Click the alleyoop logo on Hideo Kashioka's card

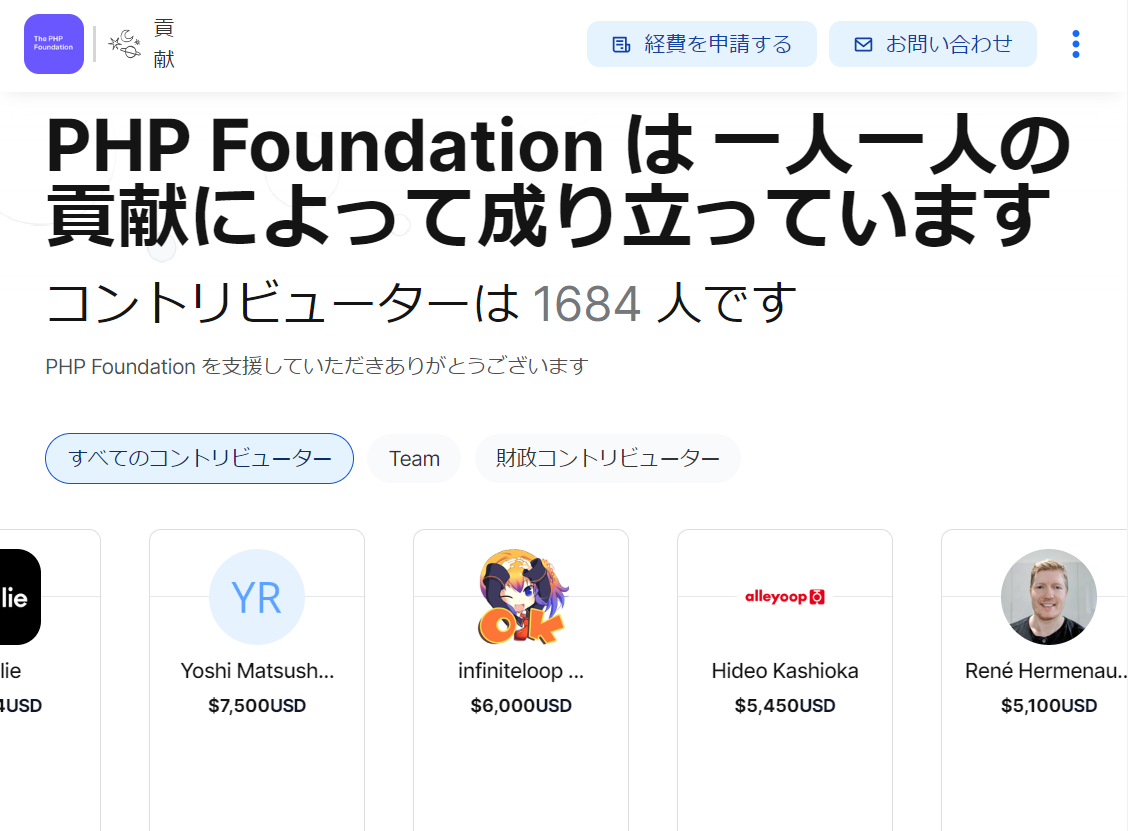pos(785,596)
